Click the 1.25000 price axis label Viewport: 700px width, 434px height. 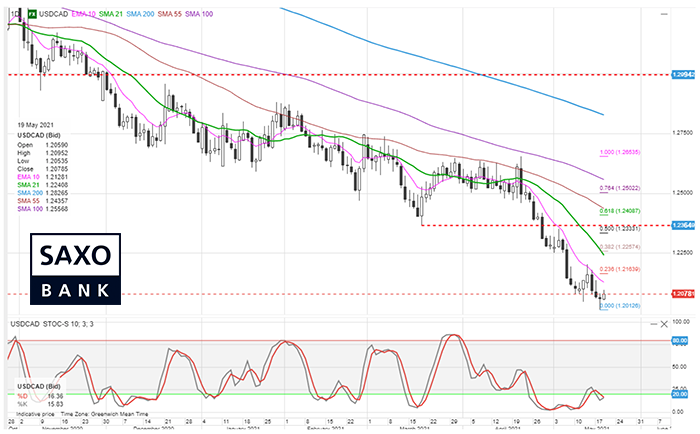click(682, 192)
